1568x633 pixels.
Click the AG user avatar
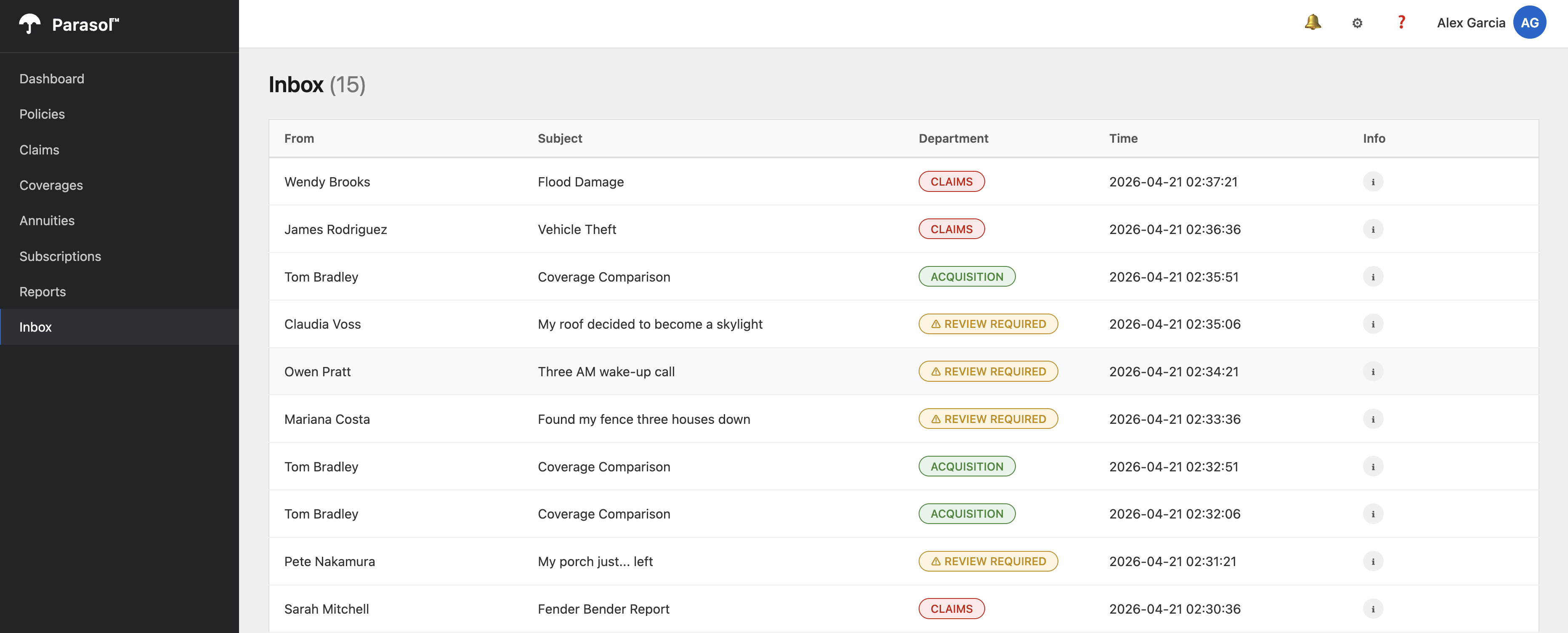click(x=1529, y=23)
